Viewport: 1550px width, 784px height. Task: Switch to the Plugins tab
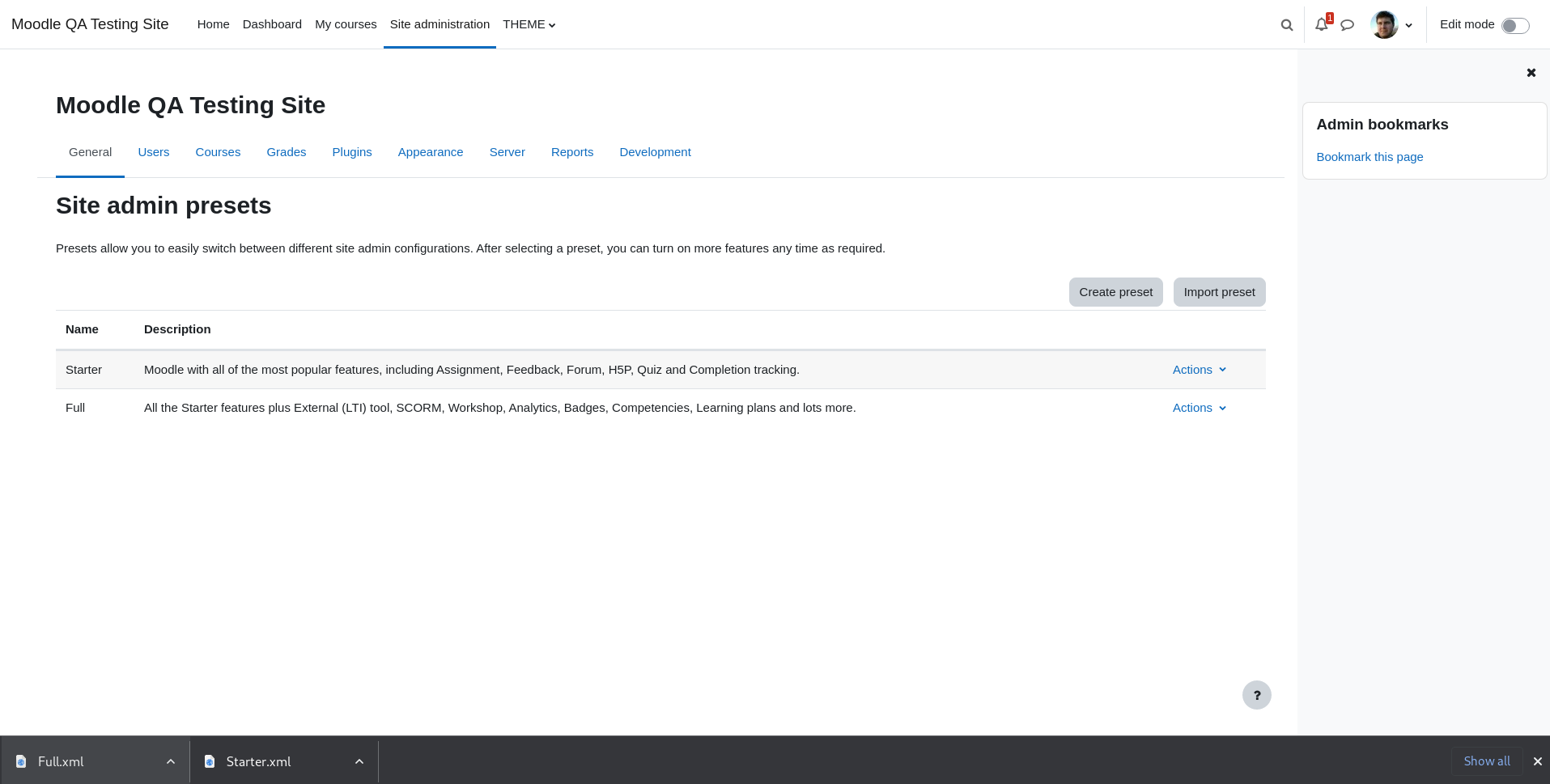point(352,152)
